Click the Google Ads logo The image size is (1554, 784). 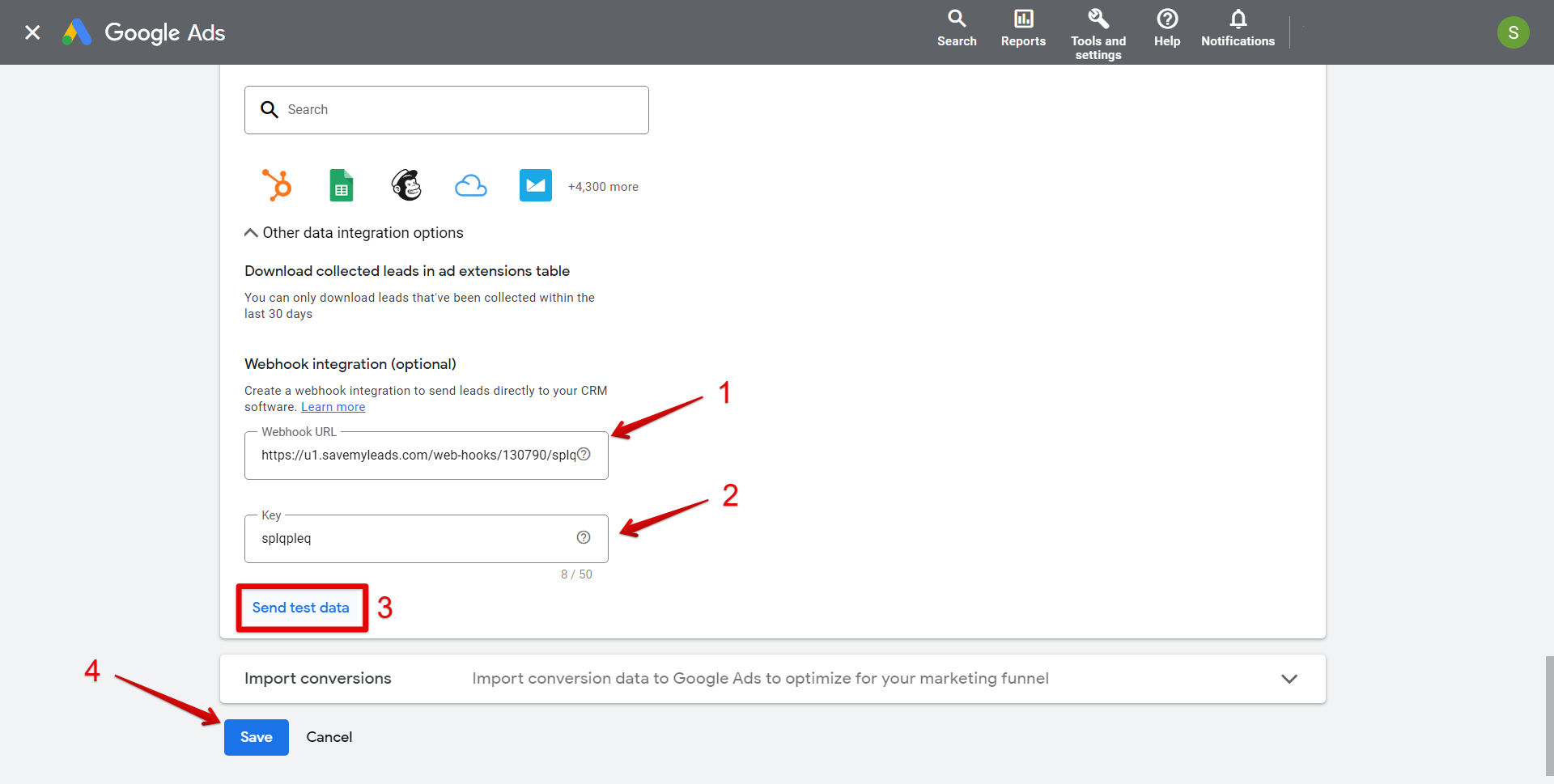click(x=144, y=32)
